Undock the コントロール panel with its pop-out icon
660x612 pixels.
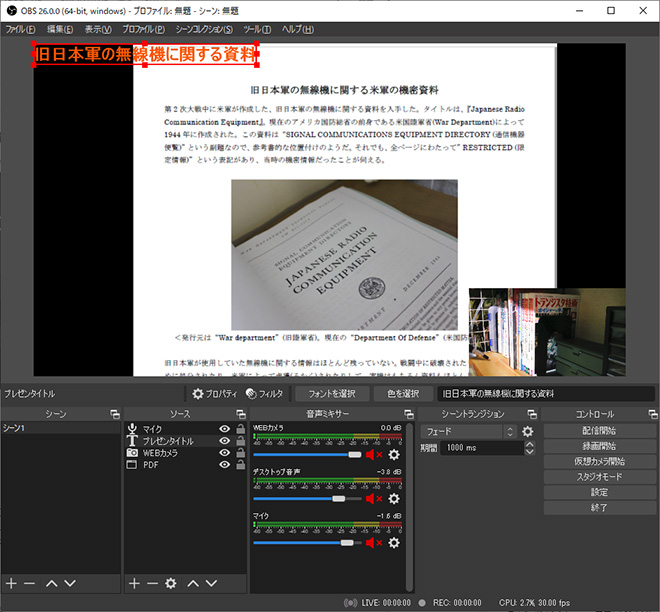click(x=653, y=414)
